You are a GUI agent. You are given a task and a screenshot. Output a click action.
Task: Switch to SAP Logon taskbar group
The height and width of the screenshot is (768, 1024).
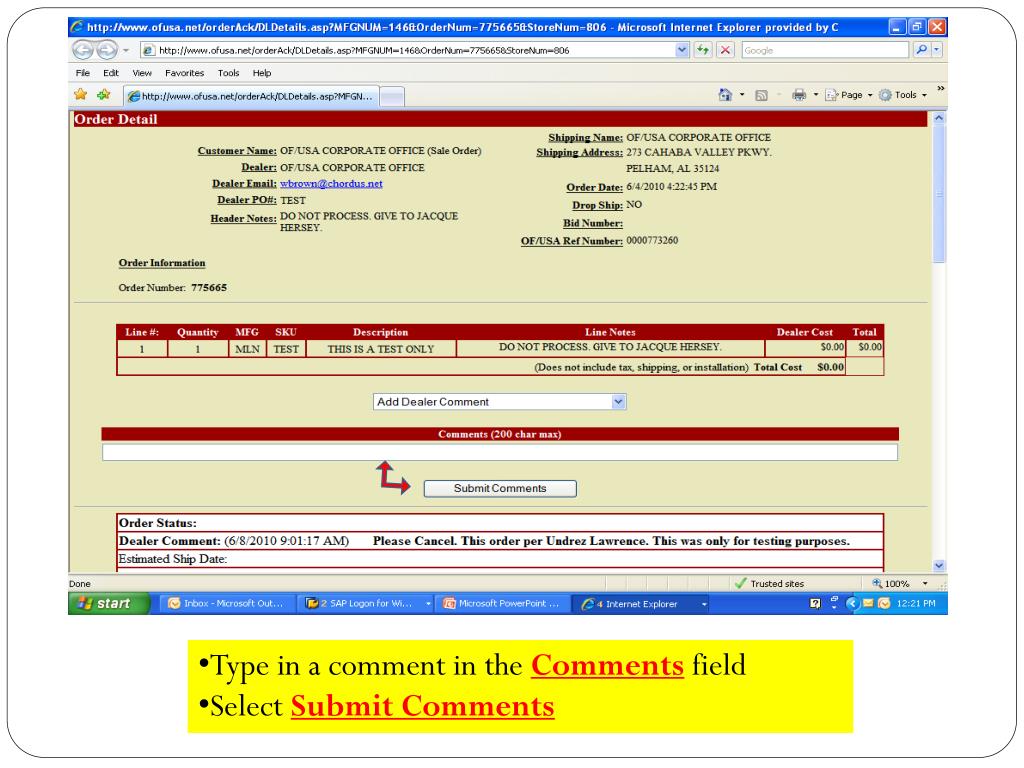point(367,603)
